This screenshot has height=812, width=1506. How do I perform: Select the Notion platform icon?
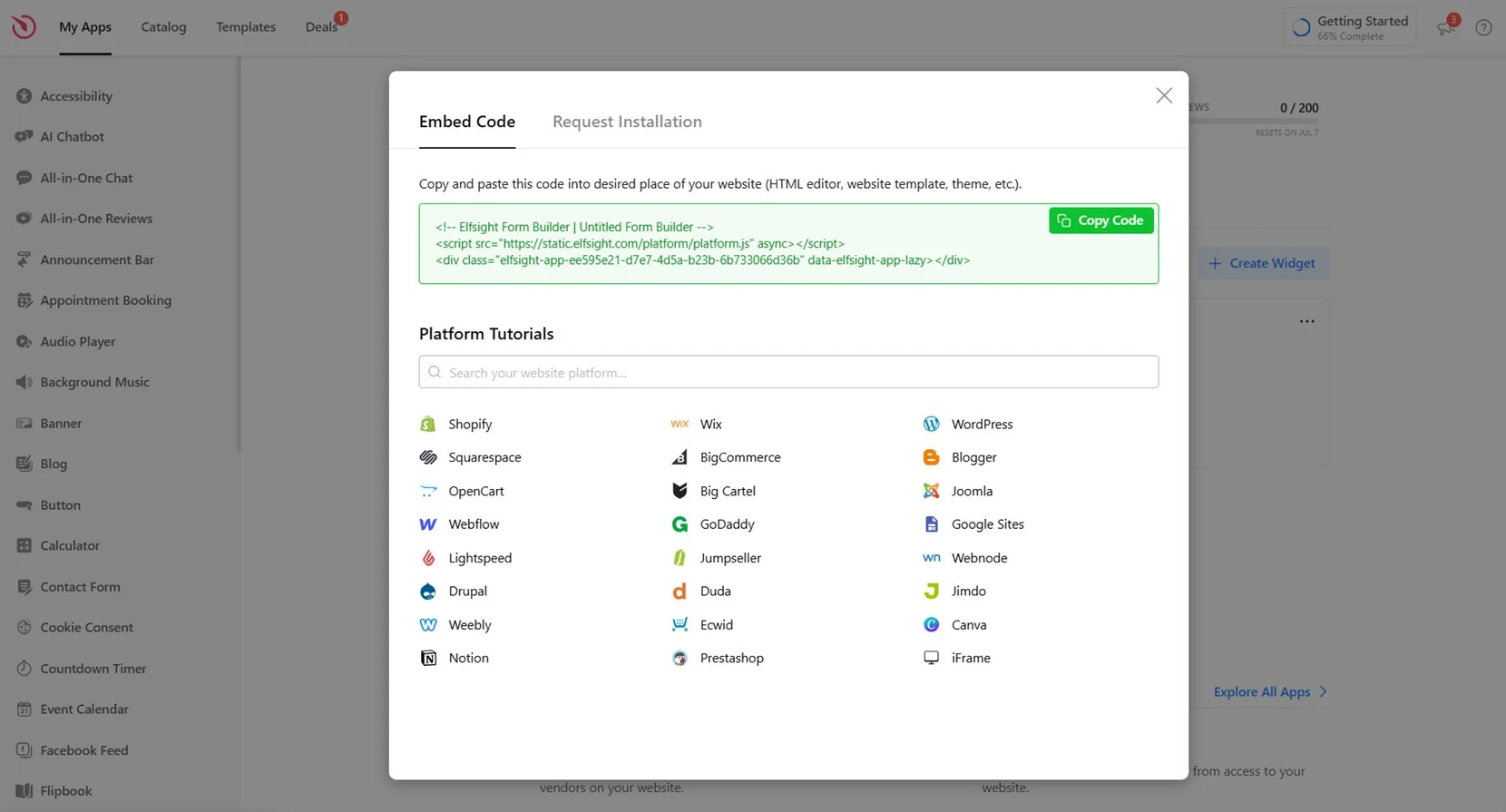click(x=428, y=658)
